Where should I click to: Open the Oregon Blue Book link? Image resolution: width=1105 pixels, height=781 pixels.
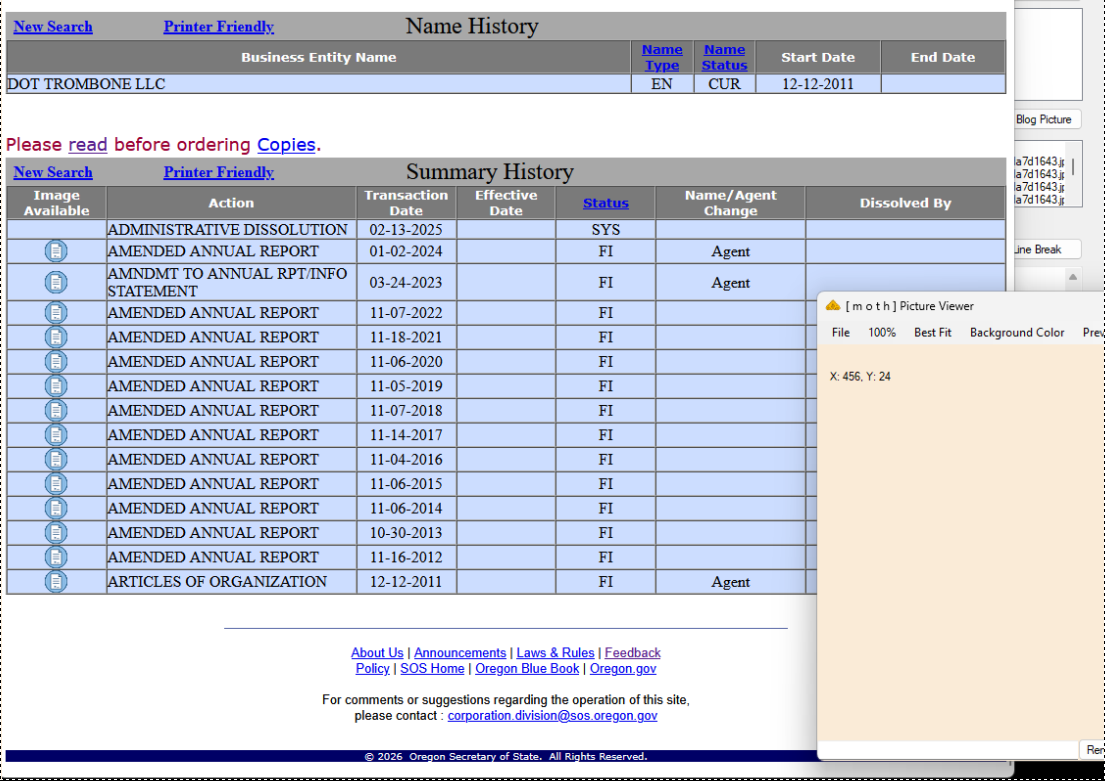(x=527, y=669)
